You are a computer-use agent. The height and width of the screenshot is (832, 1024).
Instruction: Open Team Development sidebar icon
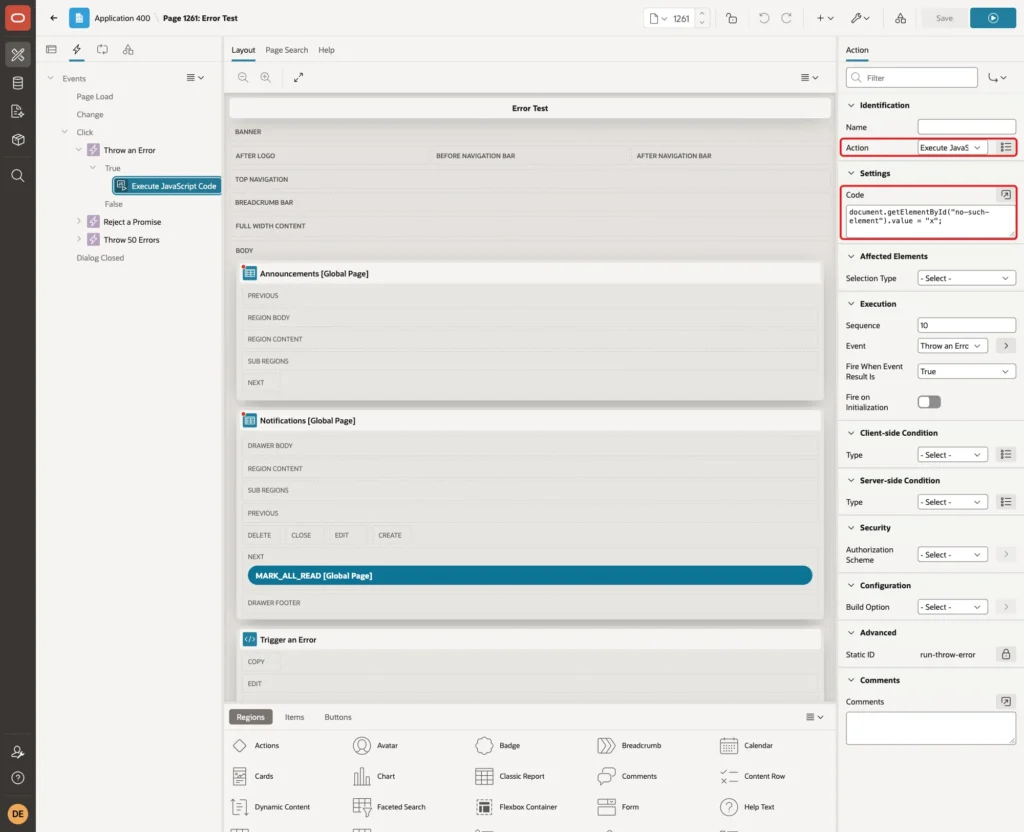[18, 111]
